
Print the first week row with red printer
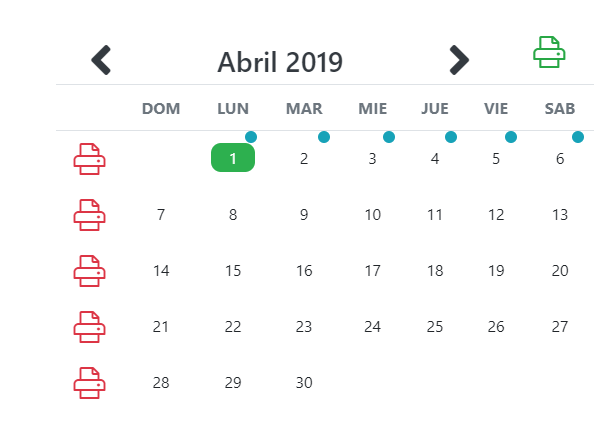pos(89,159)
